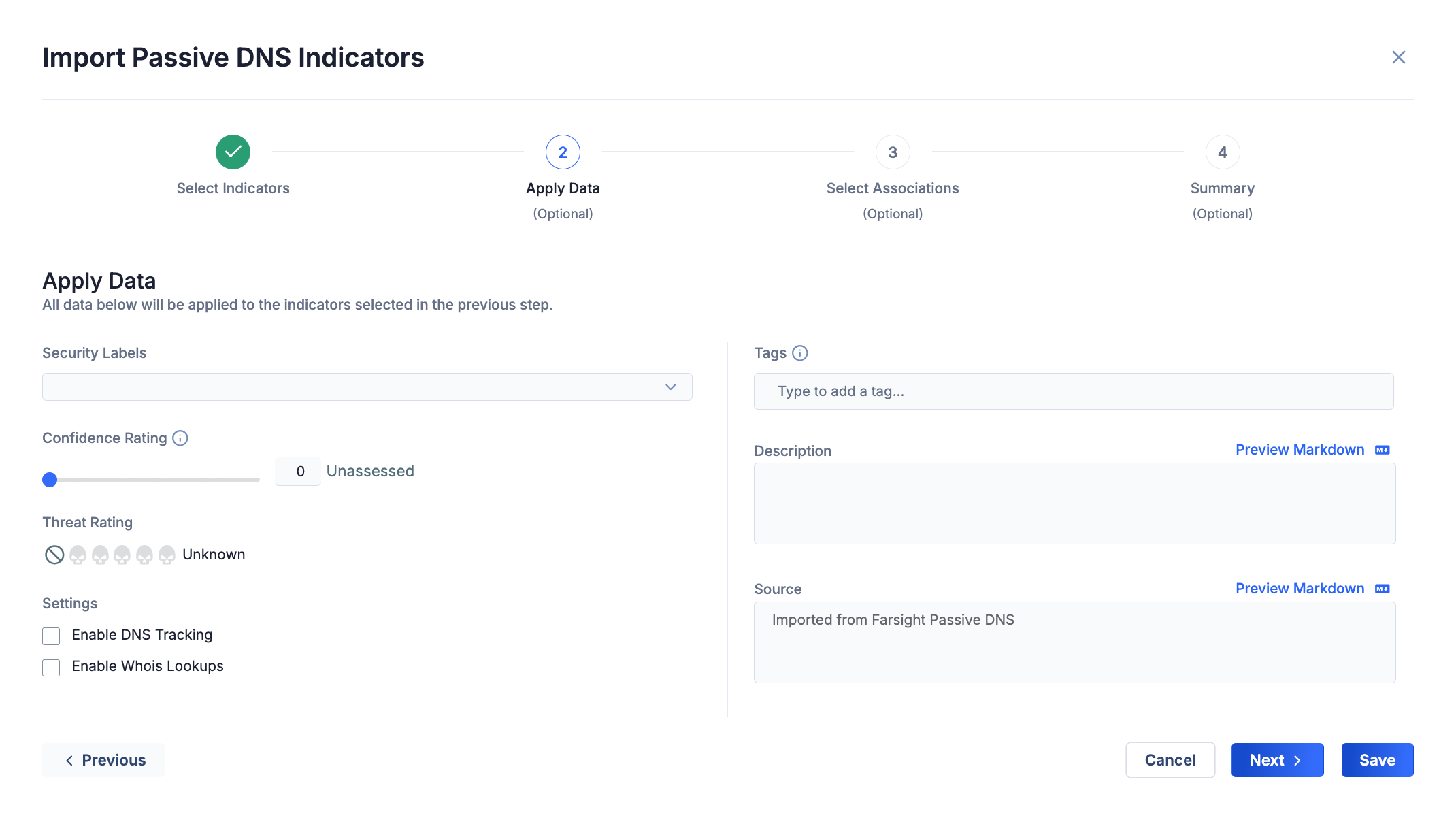Screen dimensions: 1456x822
Task: Click the step 1 completed checkmark icon
Action: point(232,152)
